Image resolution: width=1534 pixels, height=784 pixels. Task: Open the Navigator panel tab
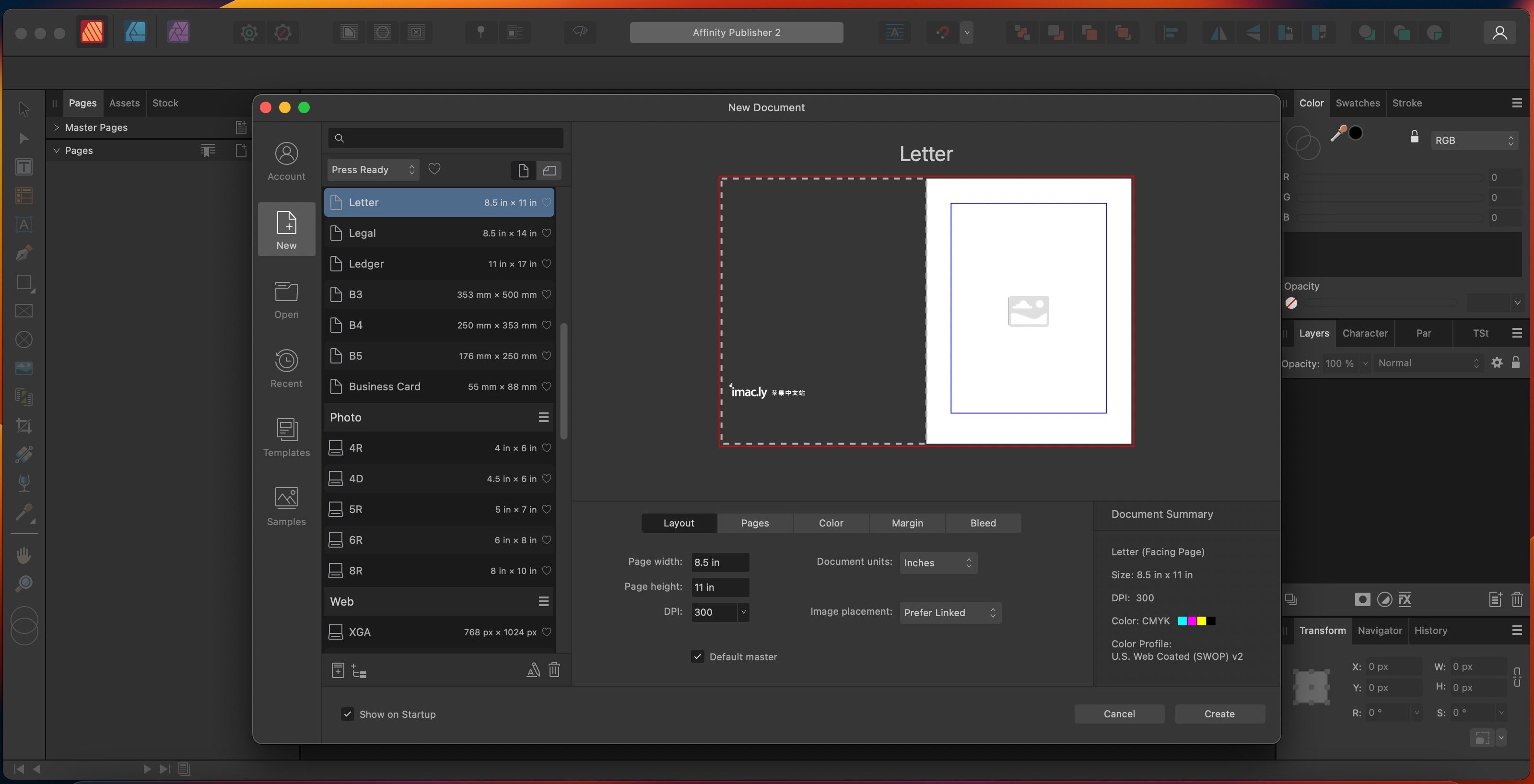point(1379,631)
